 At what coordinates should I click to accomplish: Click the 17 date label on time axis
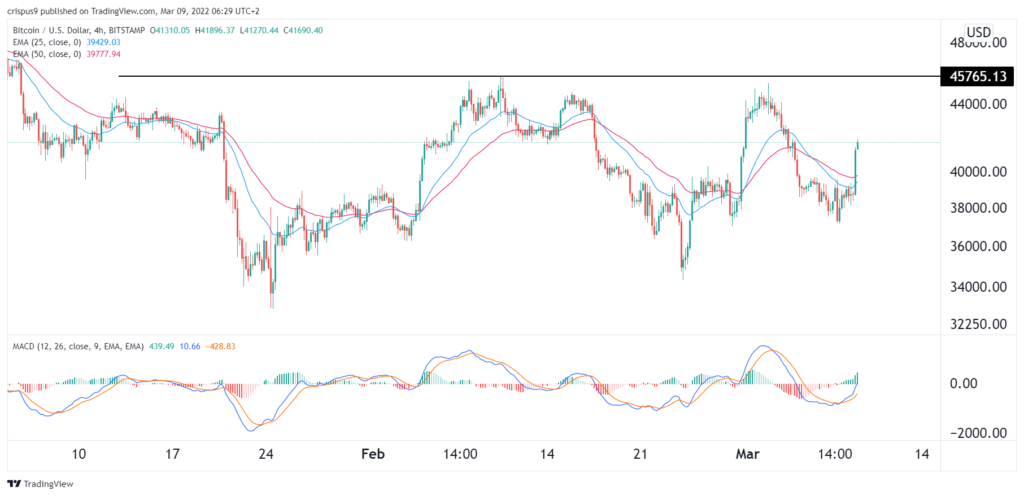point(172,454)
